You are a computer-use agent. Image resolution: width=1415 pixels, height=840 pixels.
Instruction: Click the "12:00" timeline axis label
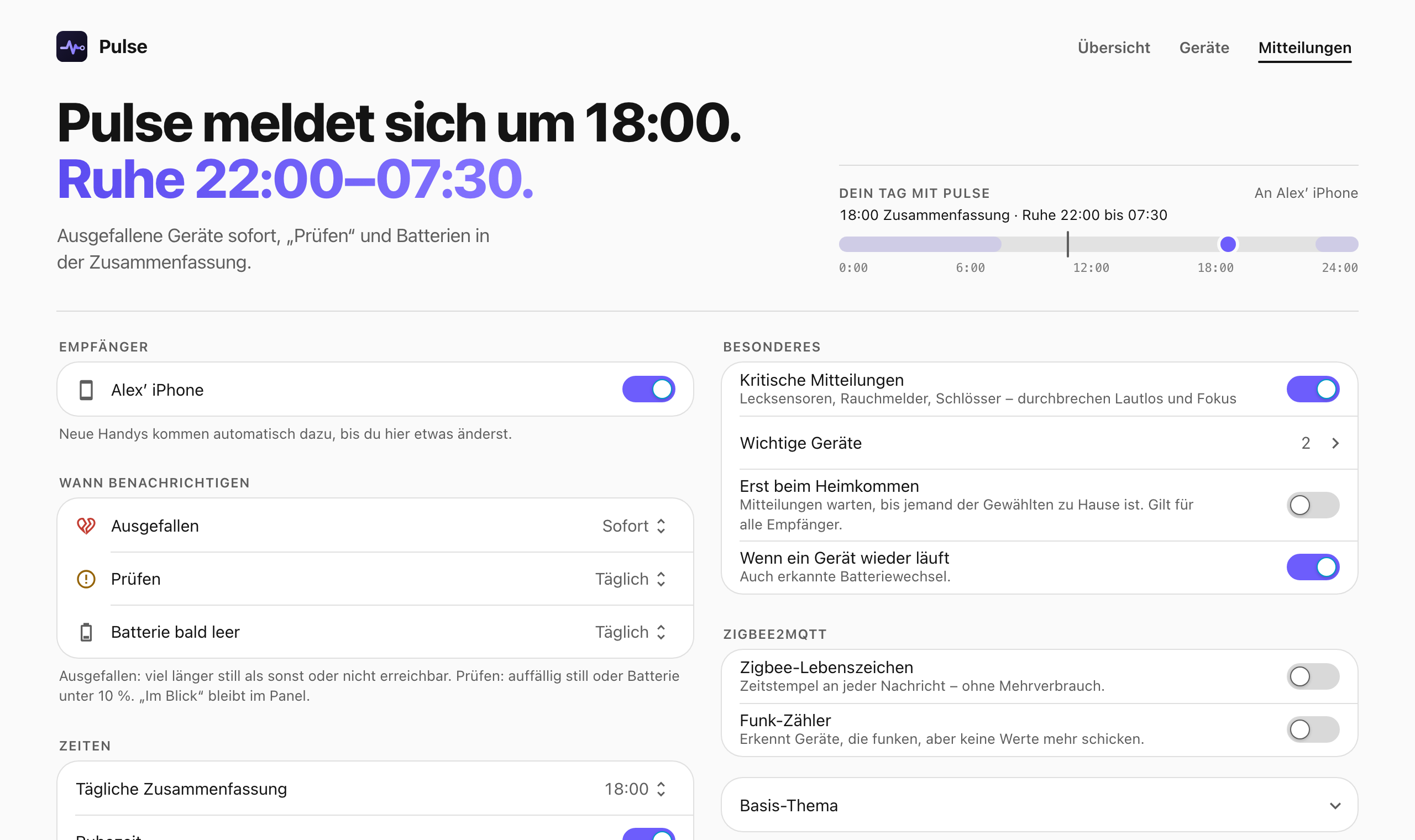pyautogui.click(x=1091, y=267)
